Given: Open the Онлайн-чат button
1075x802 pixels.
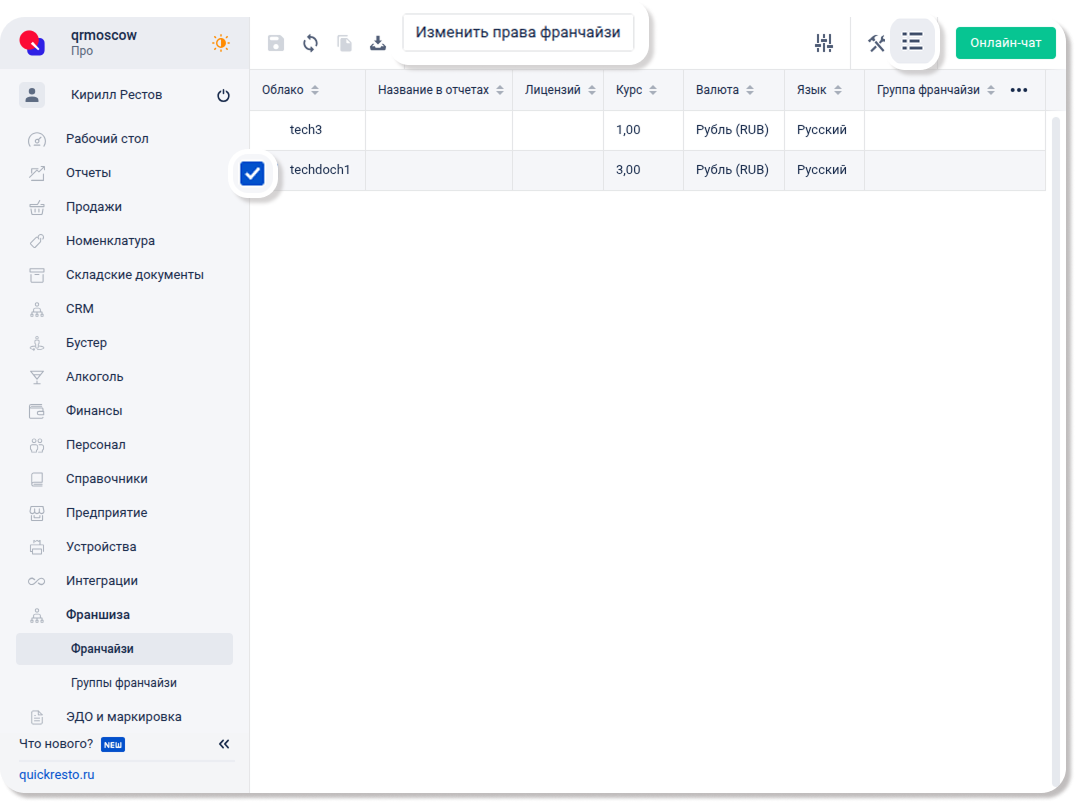Looking at the screenshot, I should click(x=1005, y=42).
